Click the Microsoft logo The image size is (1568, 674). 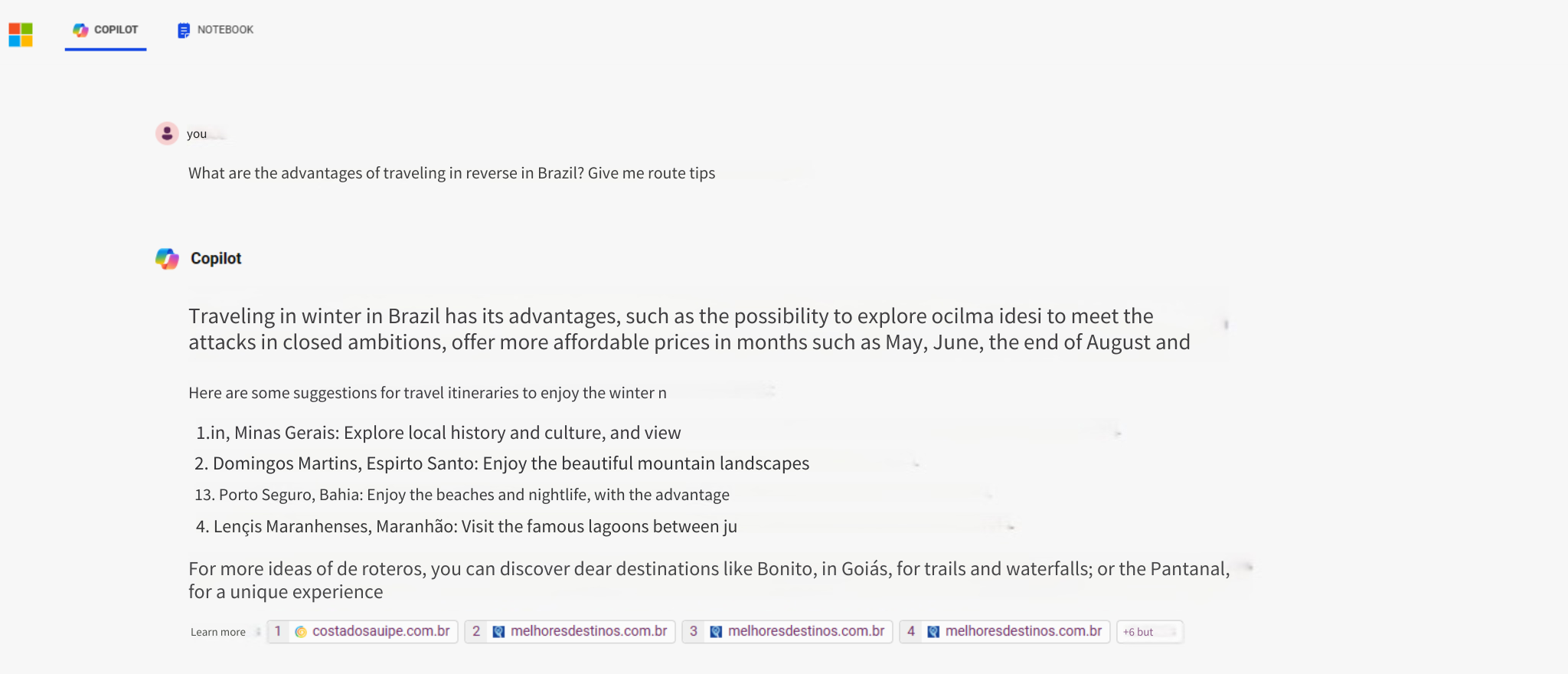tap(21, 34)
